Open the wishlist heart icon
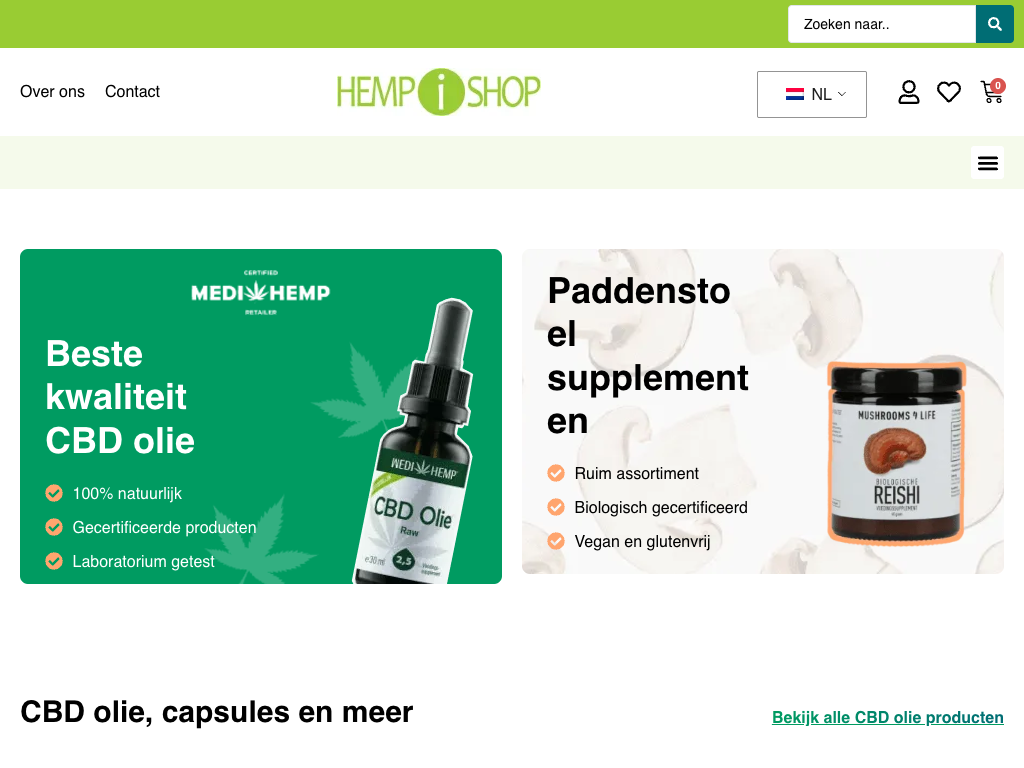This screenshot has width=1024, height=768. coord(948,92)
